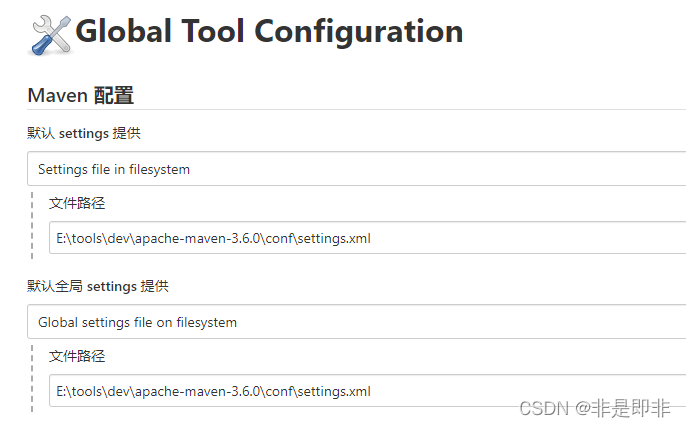Image resolution: width=686 pixels, height=428 pixels.
Task: Click 文件路径 label under global settings dropdown
Action: [x=77, y=356]
